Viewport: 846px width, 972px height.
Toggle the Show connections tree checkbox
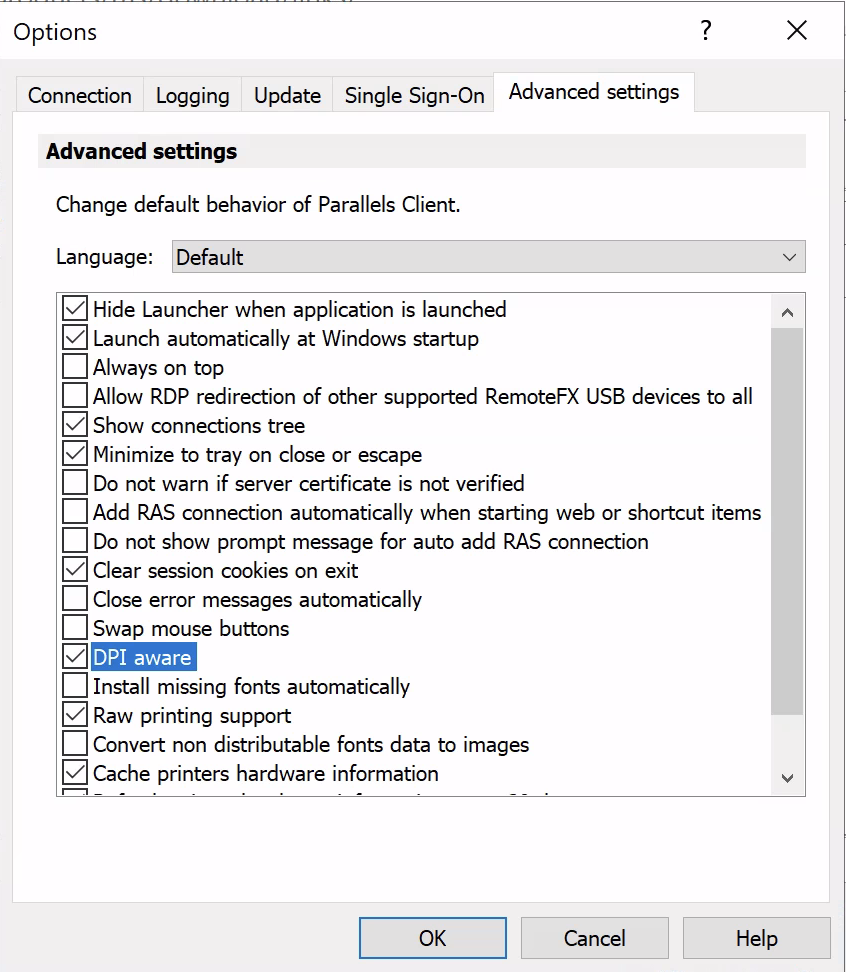pyautogui.click(x=75, y=425)
